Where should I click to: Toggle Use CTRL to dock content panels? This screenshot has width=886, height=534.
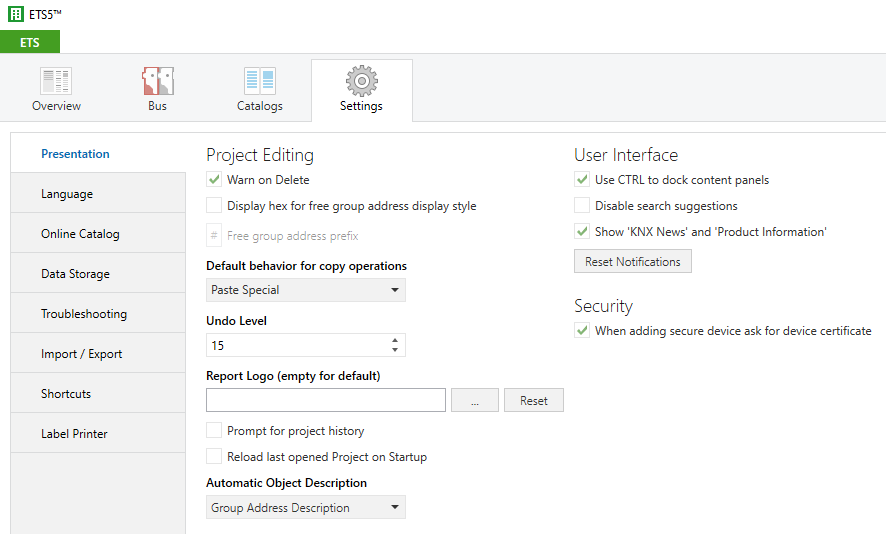pyautogui.click(x=582, y=180)
